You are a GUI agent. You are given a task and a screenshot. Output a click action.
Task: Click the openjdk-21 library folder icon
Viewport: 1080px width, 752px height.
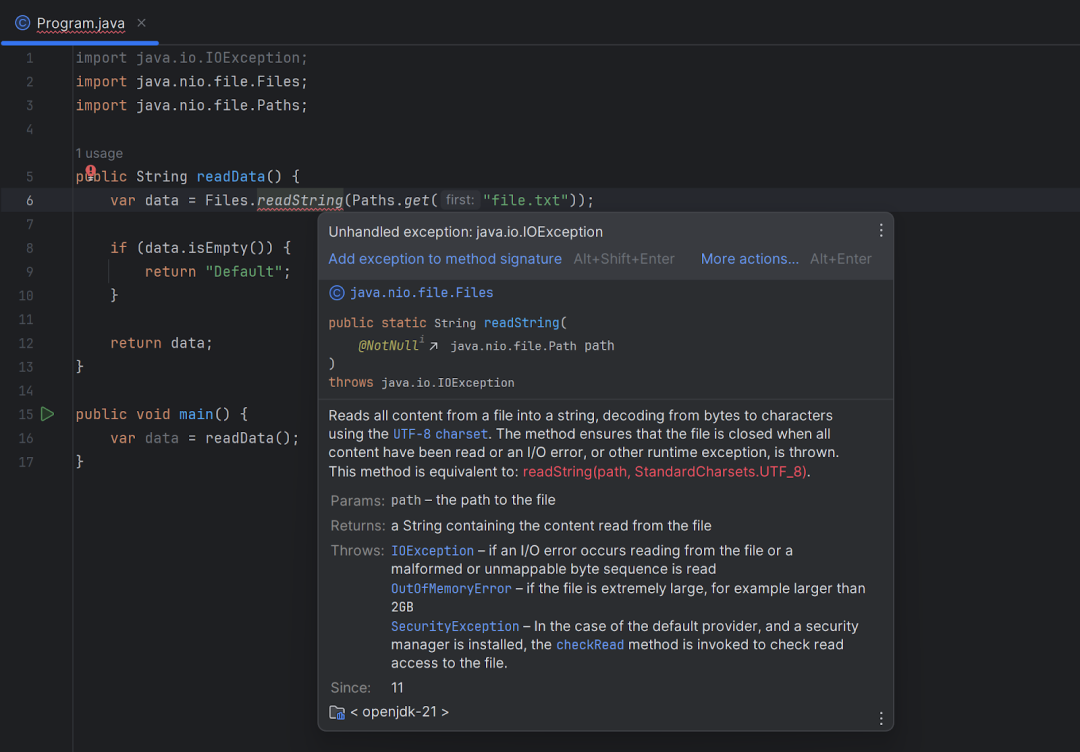tap(337, 712)
